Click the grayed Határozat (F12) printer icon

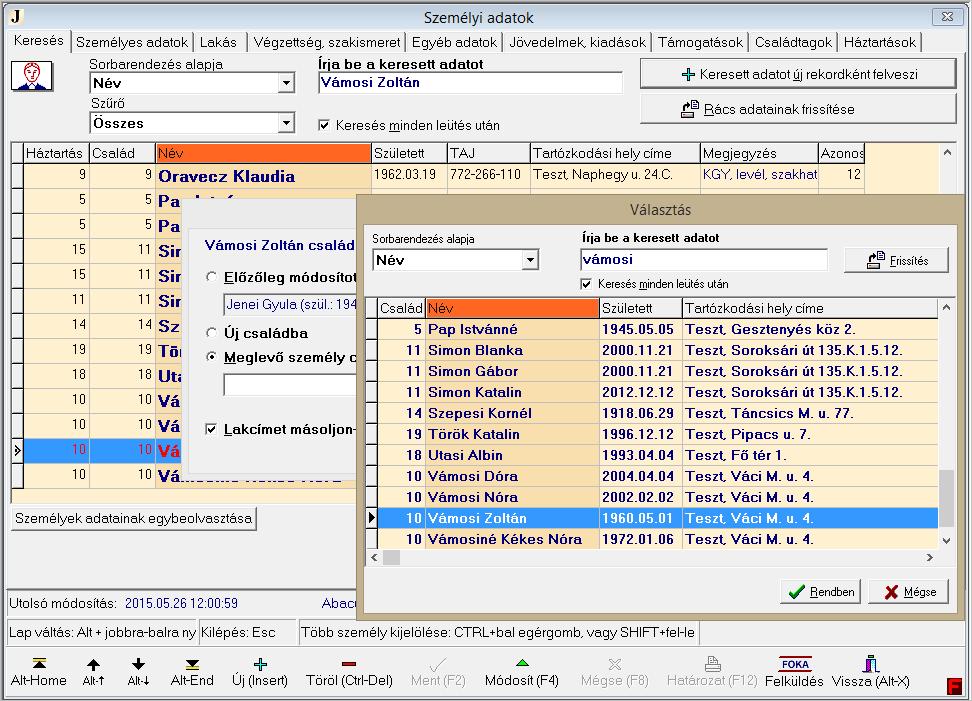[x=712, y=672]
